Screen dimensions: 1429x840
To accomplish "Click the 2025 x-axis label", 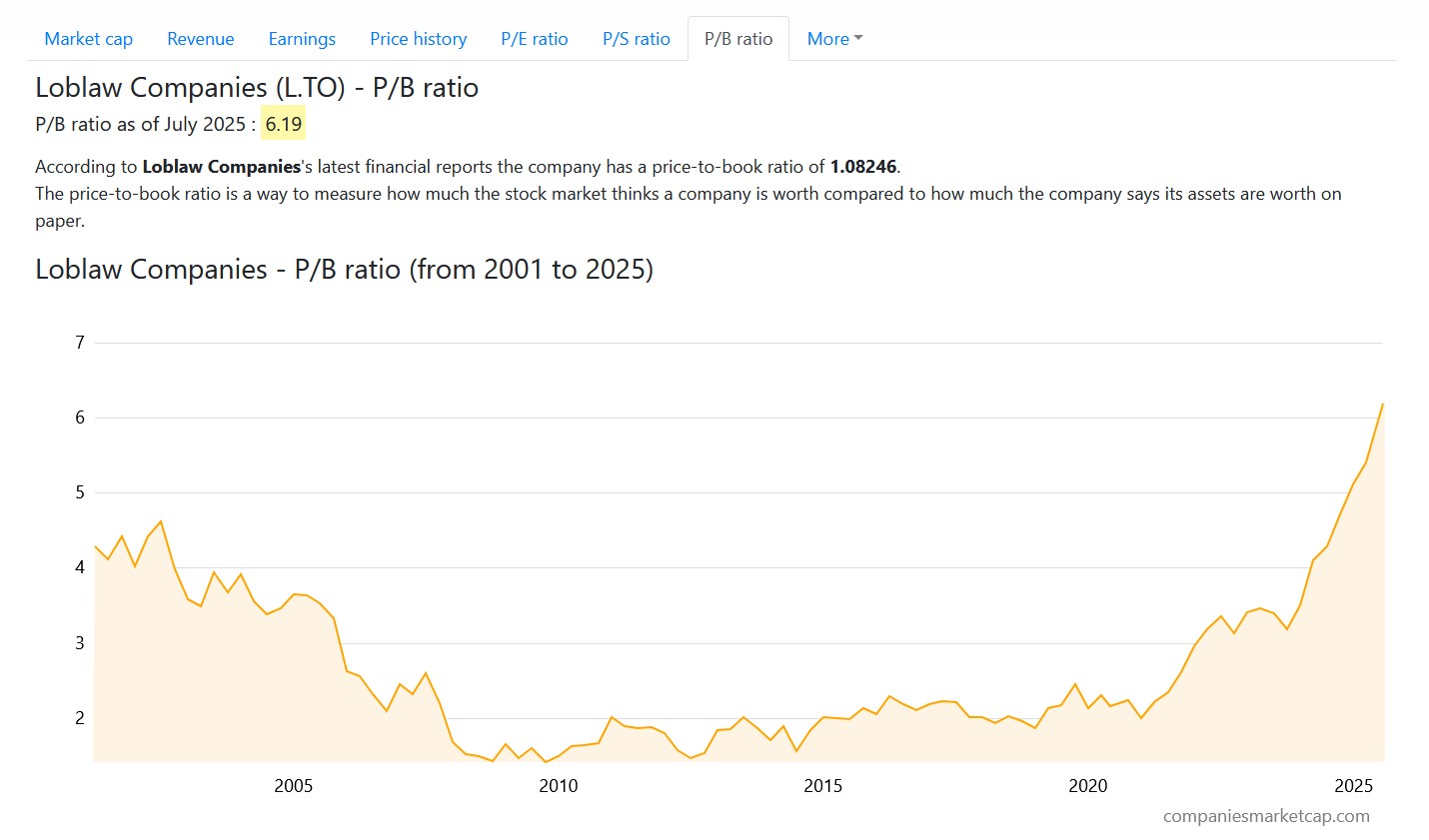I will pyautogui.click(x=1353, y=786).
